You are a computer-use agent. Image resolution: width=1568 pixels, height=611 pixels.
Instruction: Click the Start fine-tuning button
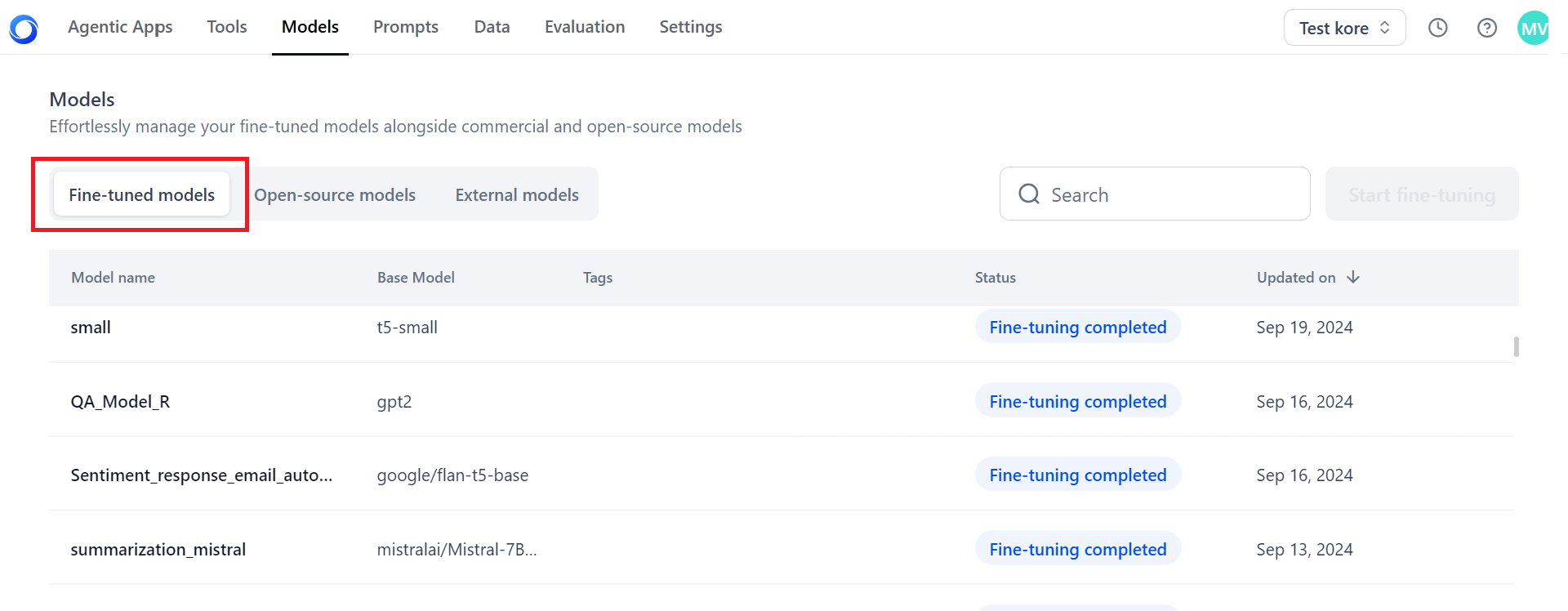pyautogui.click(x=1421, y=194)
